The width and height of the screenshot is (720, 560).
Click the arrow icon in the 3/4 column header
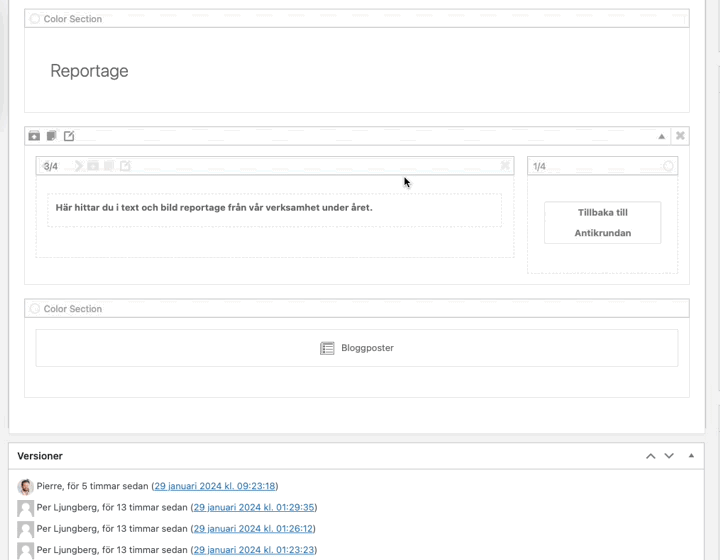78,166
